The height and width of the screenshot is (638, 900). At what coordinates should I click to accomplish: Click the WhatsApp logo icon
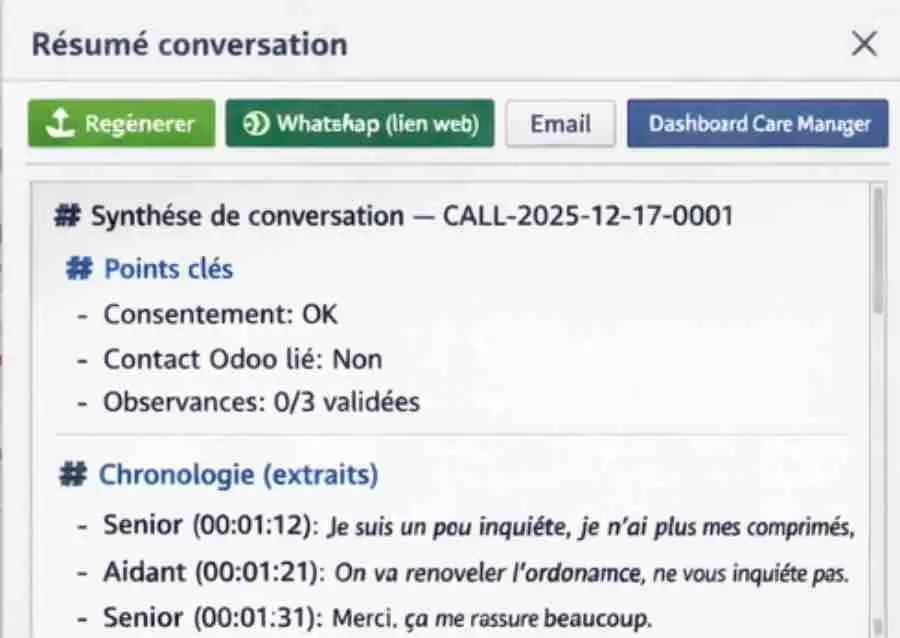256,124
